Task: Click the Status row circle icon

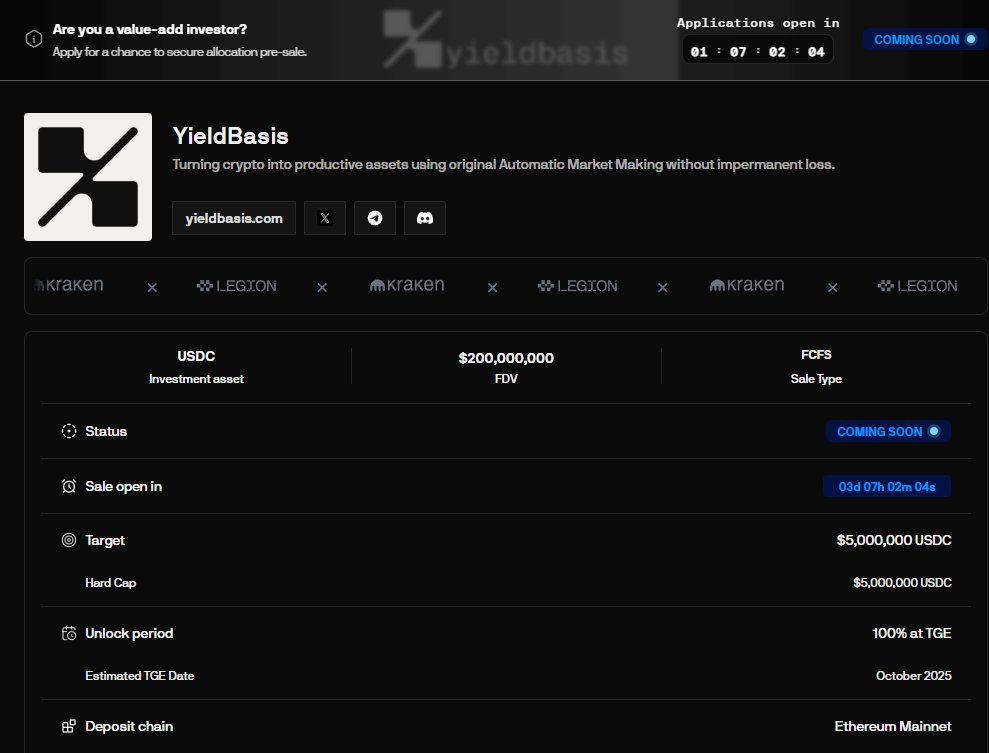Action: coord(69,431)
